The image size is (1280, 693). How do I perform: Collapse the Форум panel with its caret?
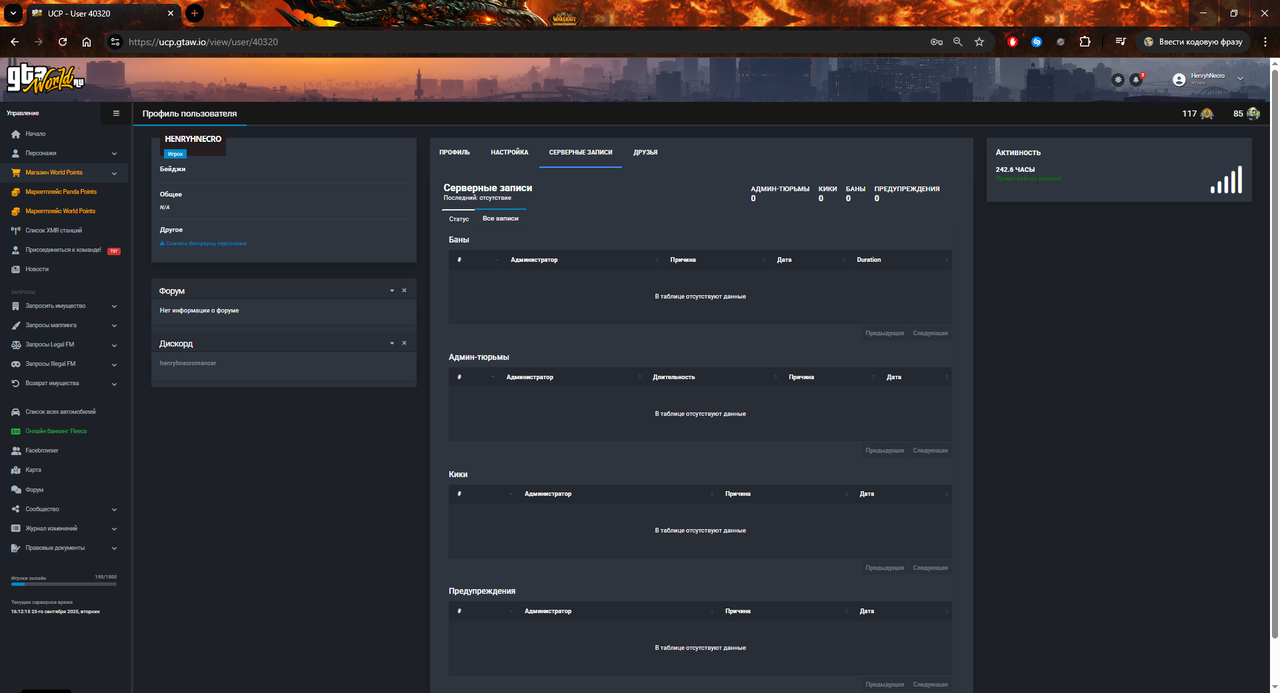click(x=392, y=290)
